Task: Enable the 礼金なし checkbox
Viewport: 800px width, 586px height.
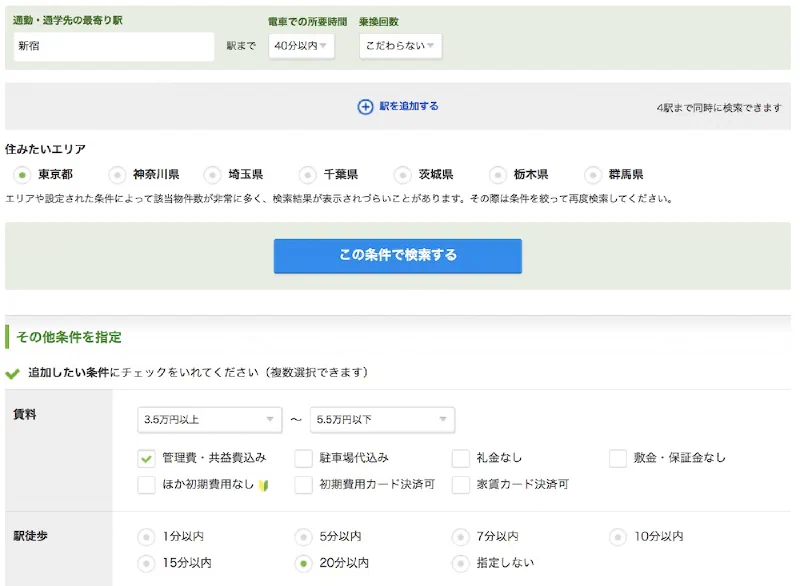Action: click(461, 458)
